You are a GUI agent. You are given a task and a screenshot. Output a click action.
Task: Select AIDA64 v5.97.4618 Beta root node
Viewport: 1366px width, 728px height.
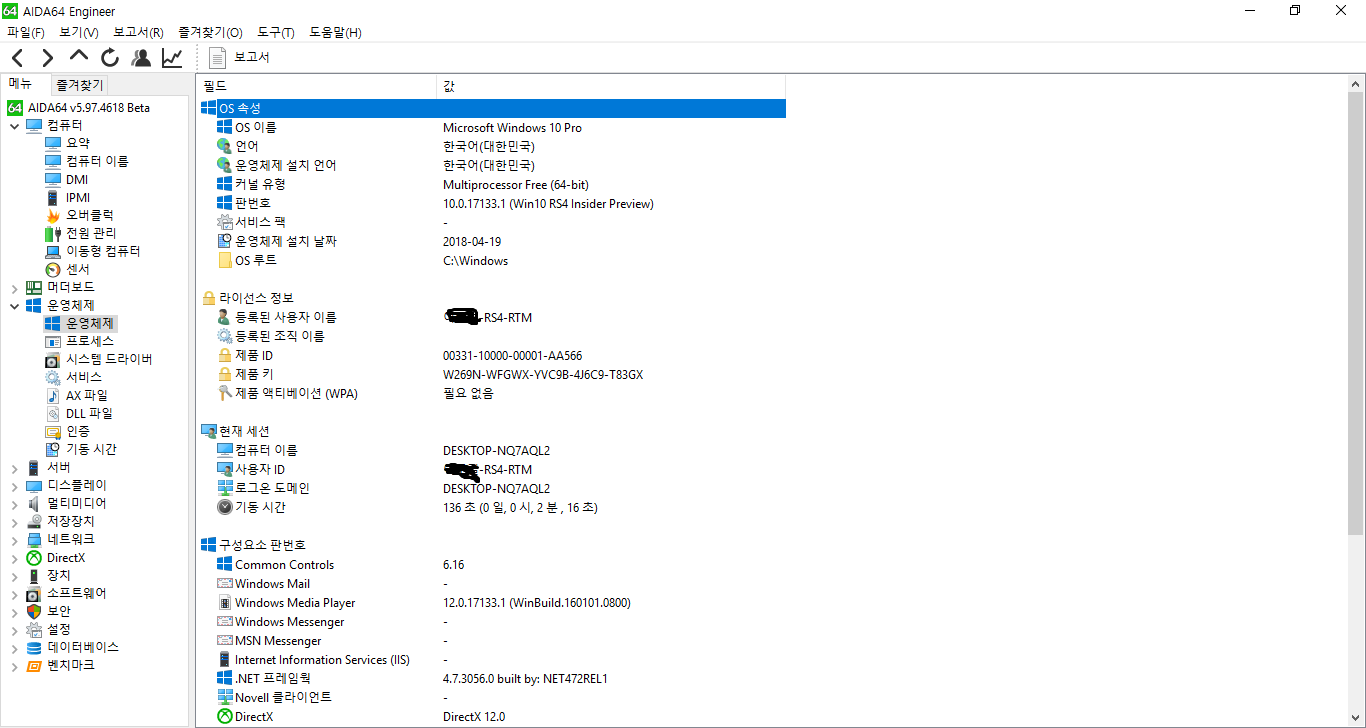point(79,107)
